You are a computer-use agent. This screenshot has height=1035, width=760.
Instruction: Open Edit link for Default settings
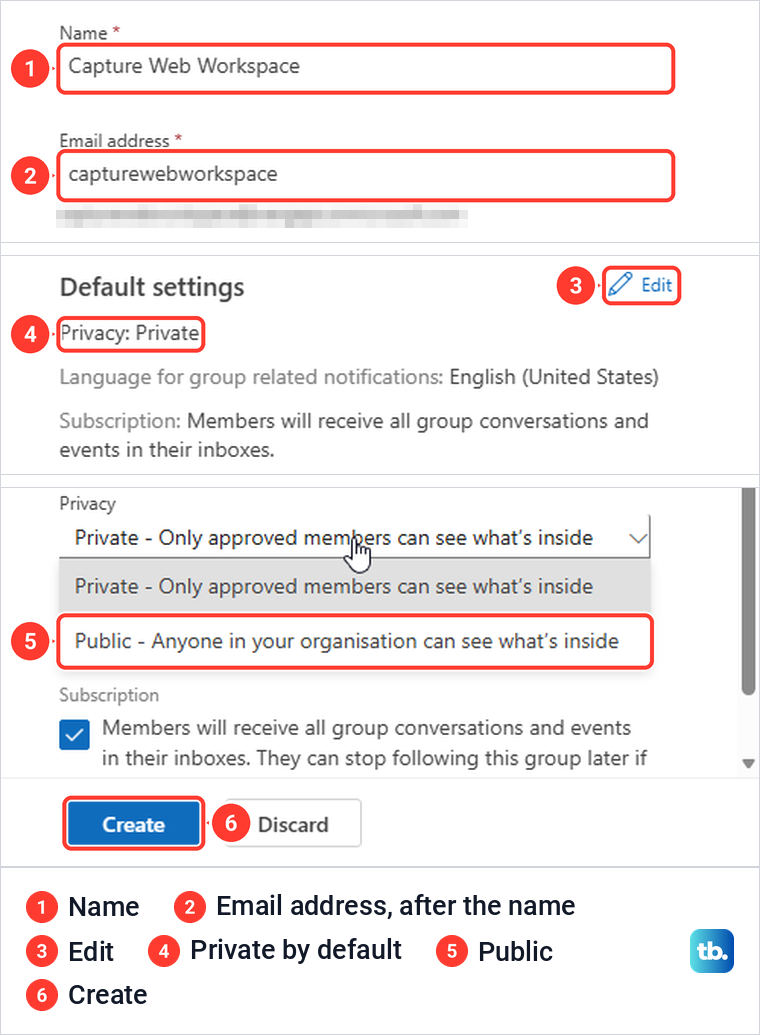640,285
